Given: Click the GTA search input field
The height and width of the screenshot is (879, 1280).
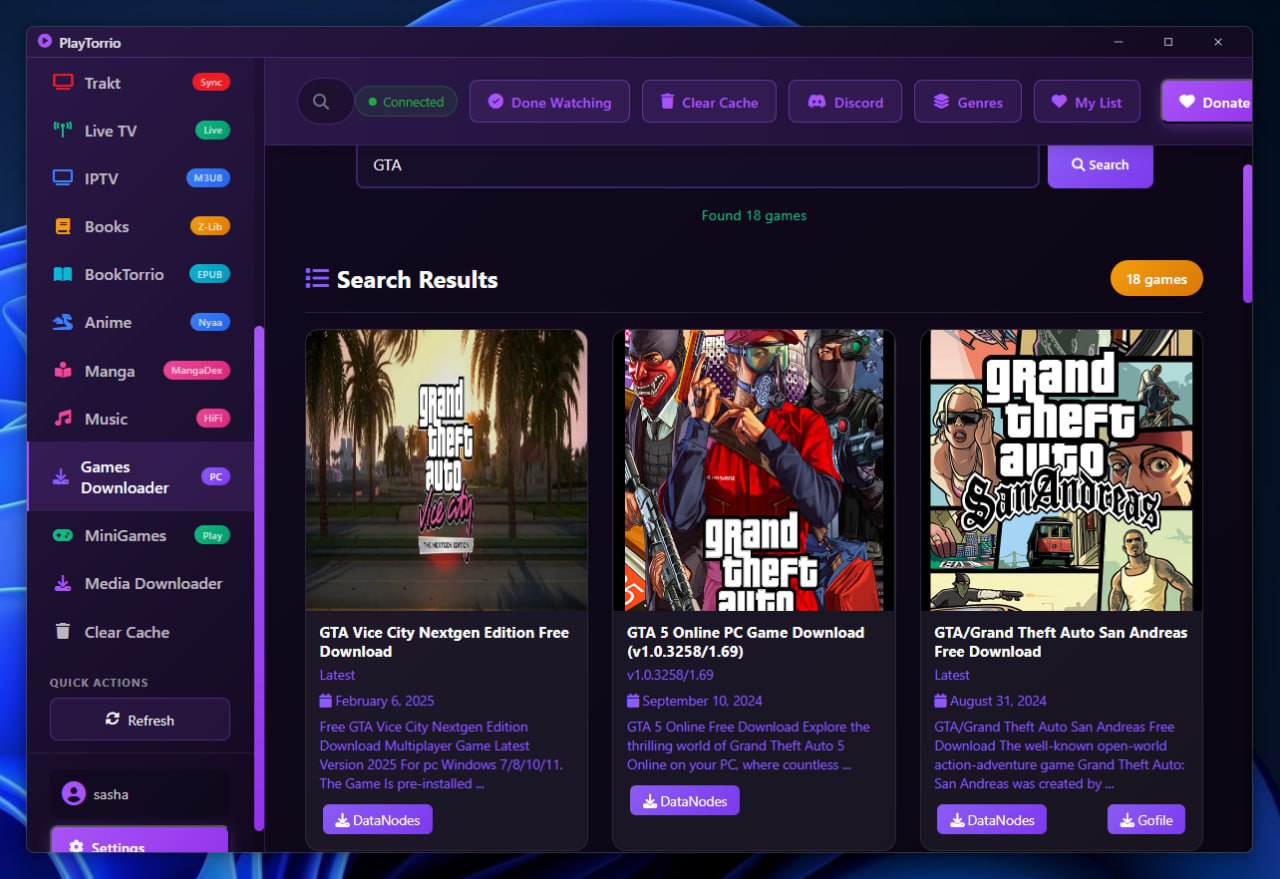Looking at the screenshot, I should (x=697, y=165).
